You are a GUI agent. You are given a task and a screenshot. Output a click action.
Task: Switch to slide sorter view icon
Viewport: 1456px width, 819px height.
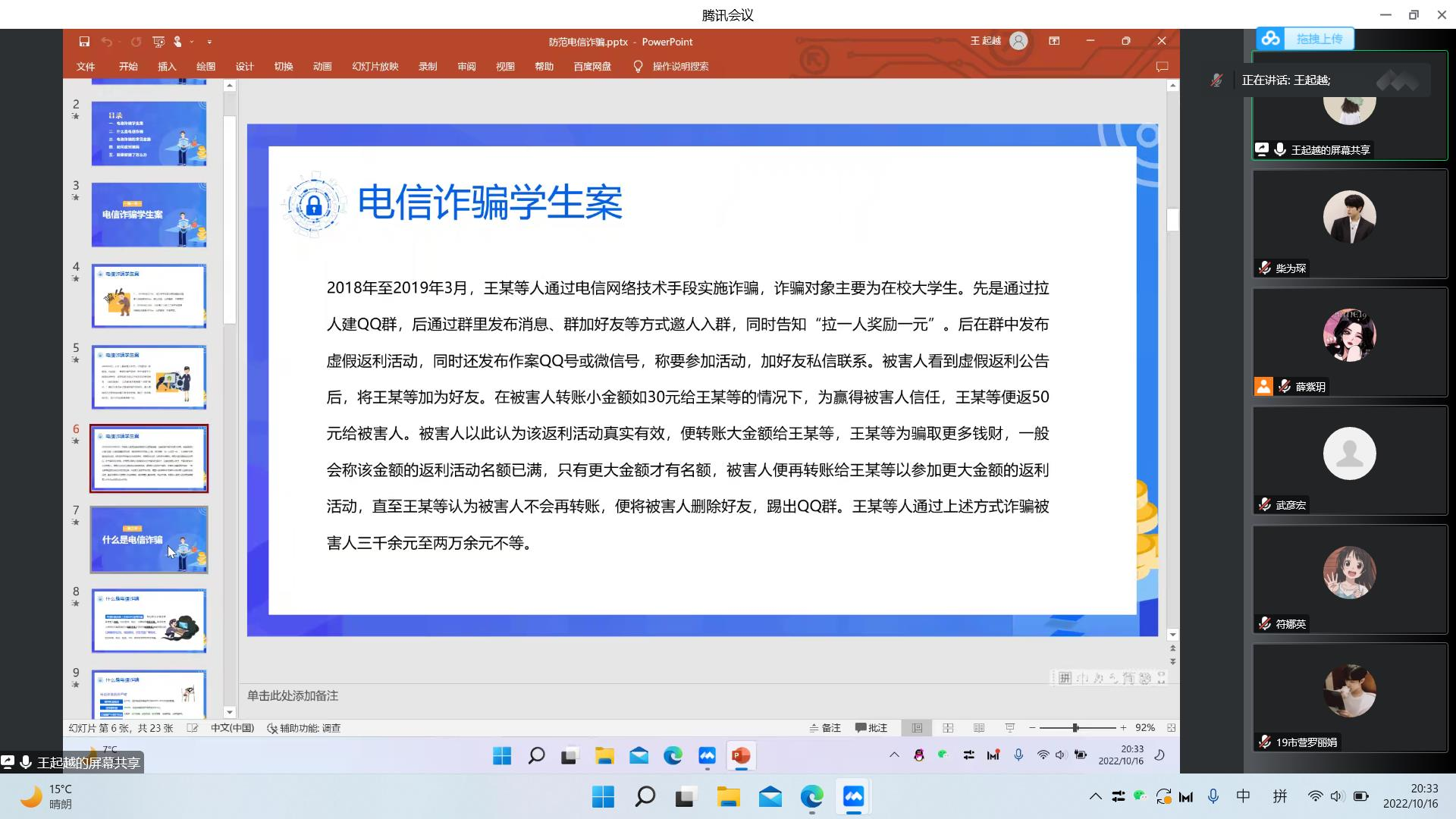pyautogui.click(x=948, y=728)
